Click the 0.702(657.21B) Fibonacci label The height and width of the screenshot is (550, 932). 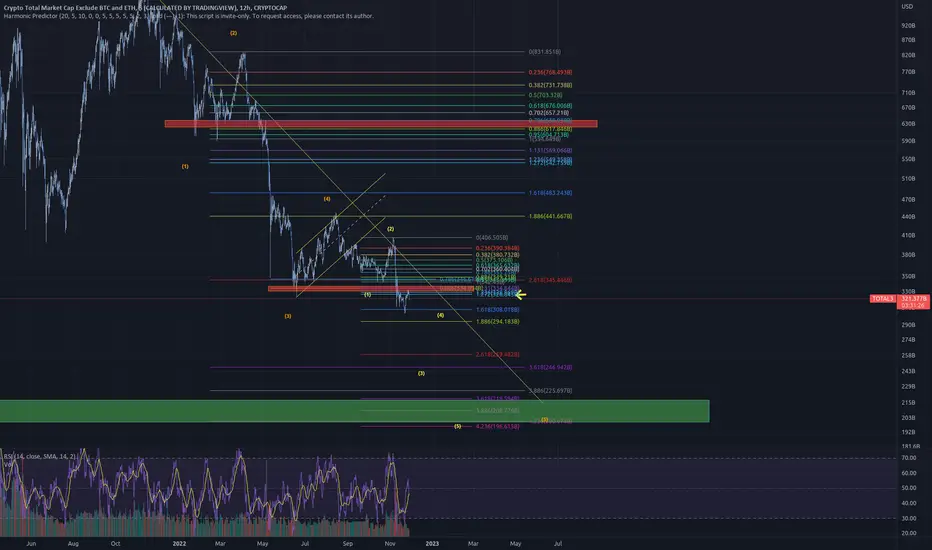549,112
